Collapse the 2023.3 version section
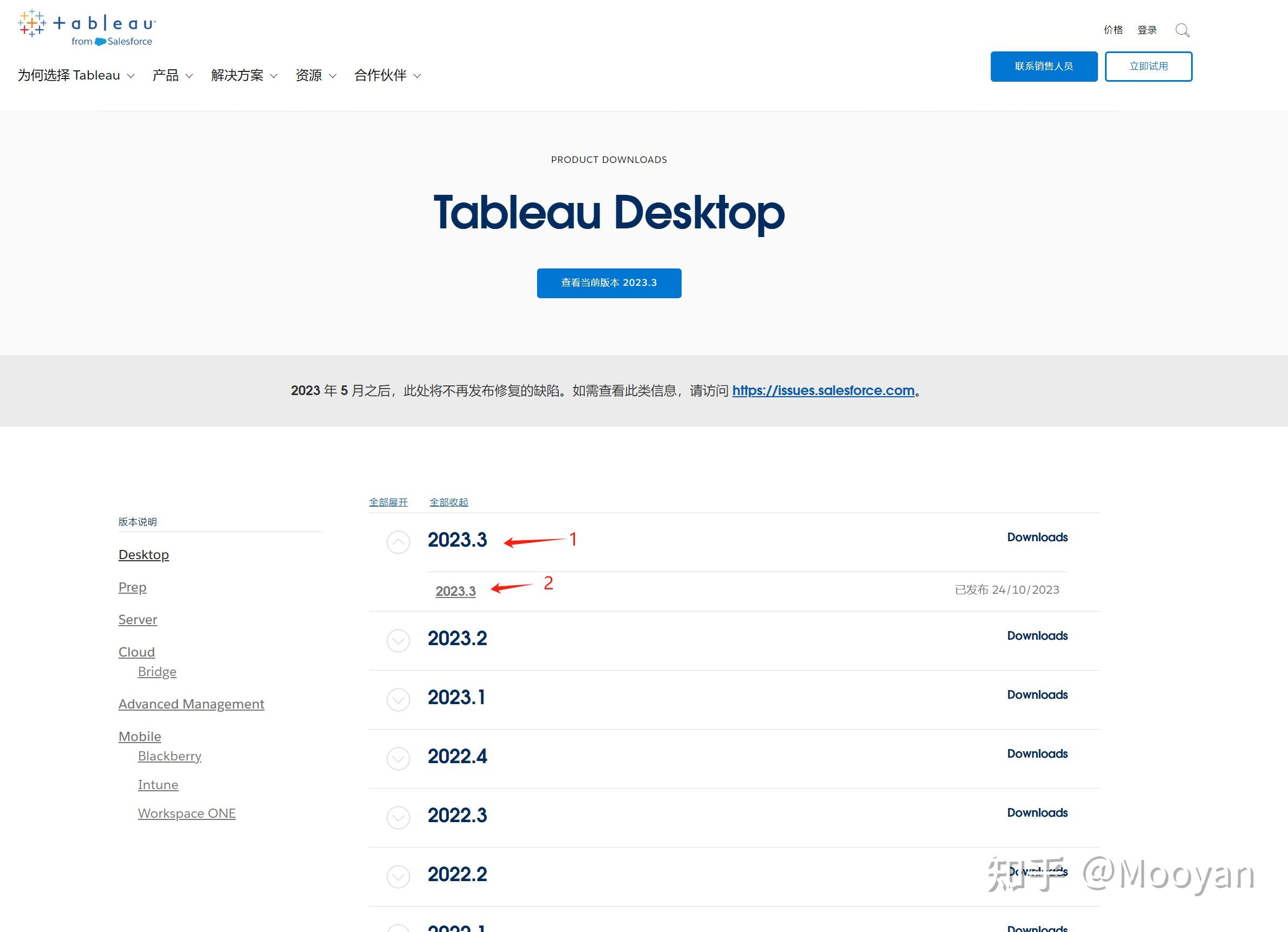This screenshot has width=1288, height=932. [x=398, y=542]
